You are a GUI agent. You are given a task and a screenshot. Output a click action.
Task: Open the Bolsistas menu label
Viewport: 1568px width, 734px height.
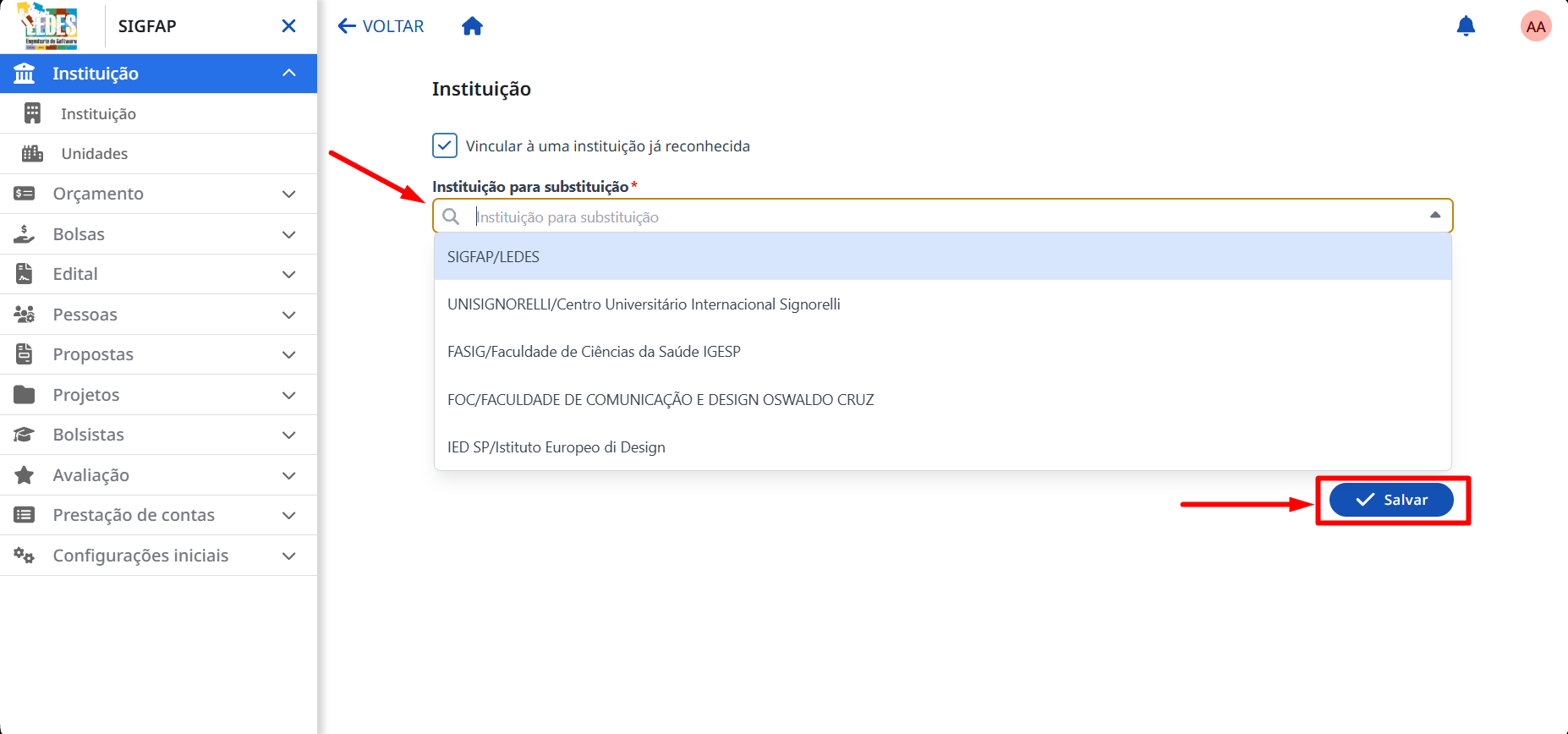88,435
